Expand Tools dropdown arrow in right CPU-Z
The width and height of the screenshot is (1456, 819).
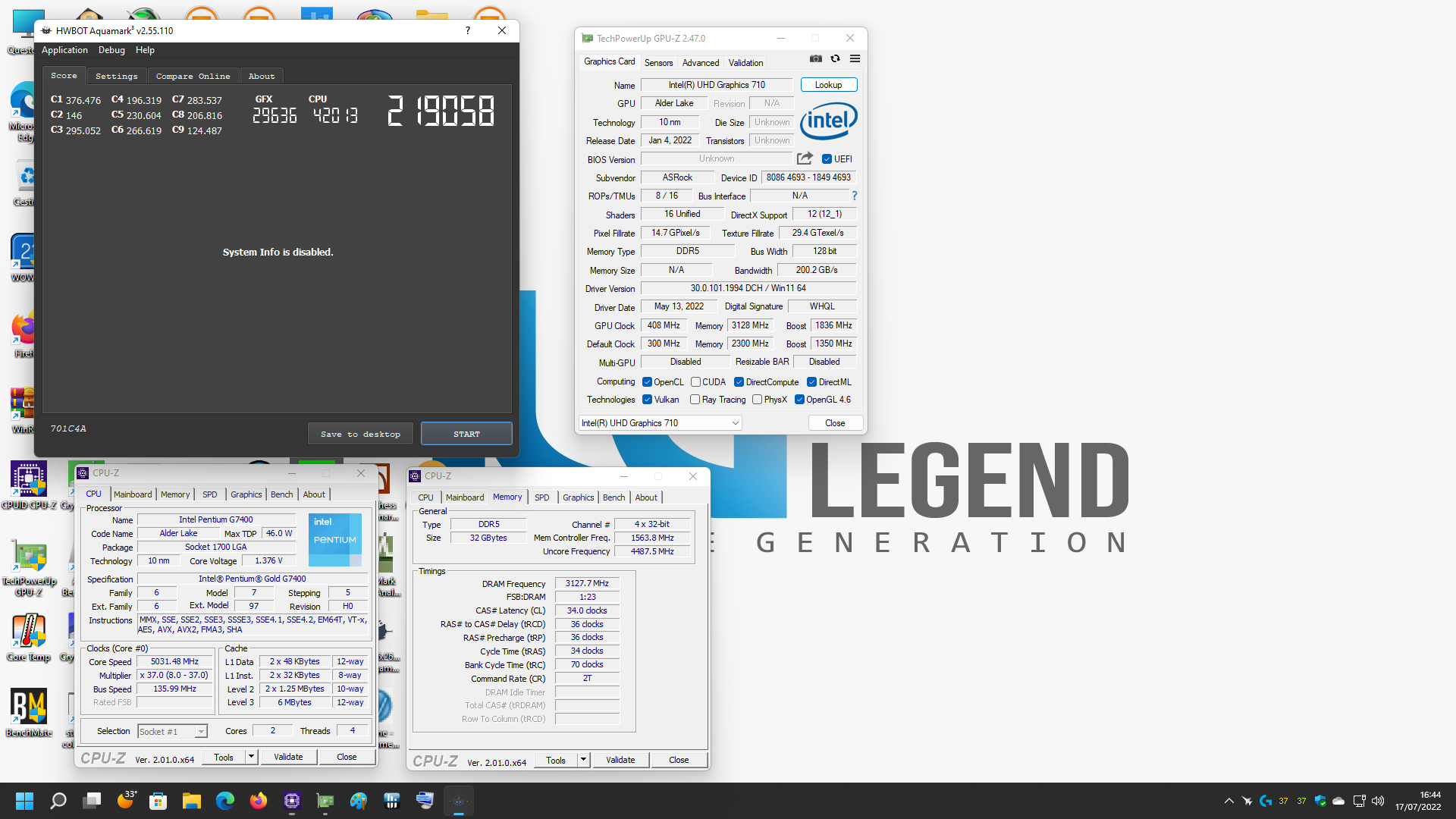583,760
